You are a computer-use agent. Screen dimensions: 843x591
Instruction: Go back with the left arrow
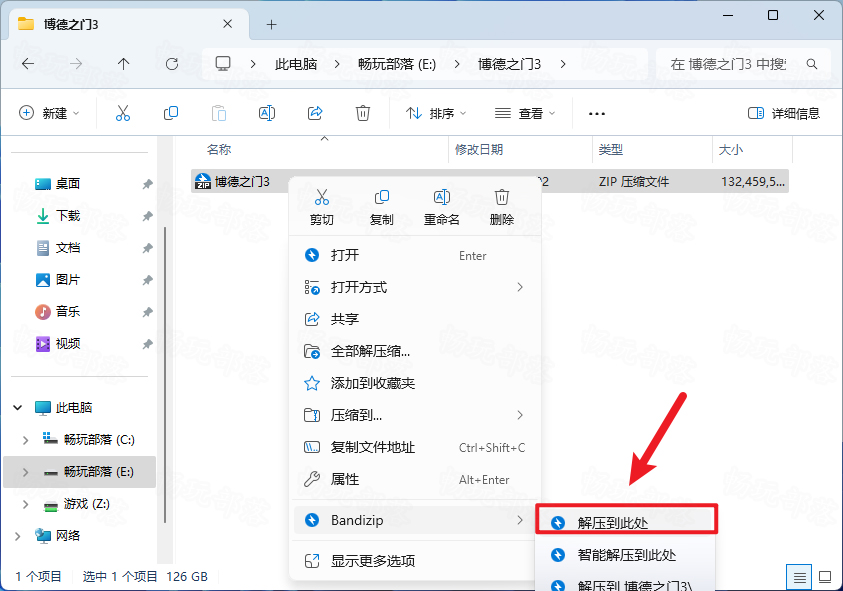tap(28, 64)
